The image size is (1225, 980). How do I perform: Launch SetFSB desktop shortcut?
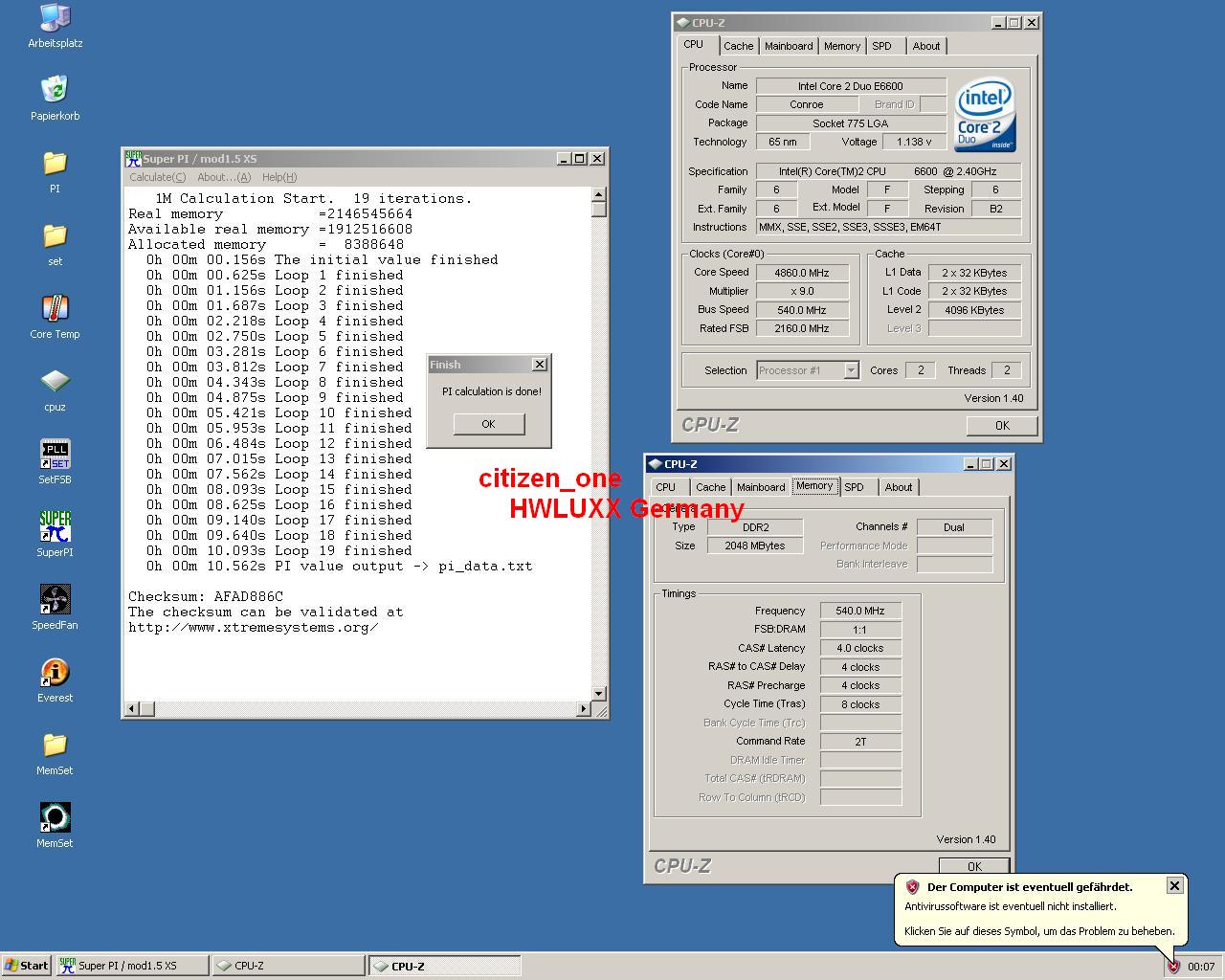[55, 461]
